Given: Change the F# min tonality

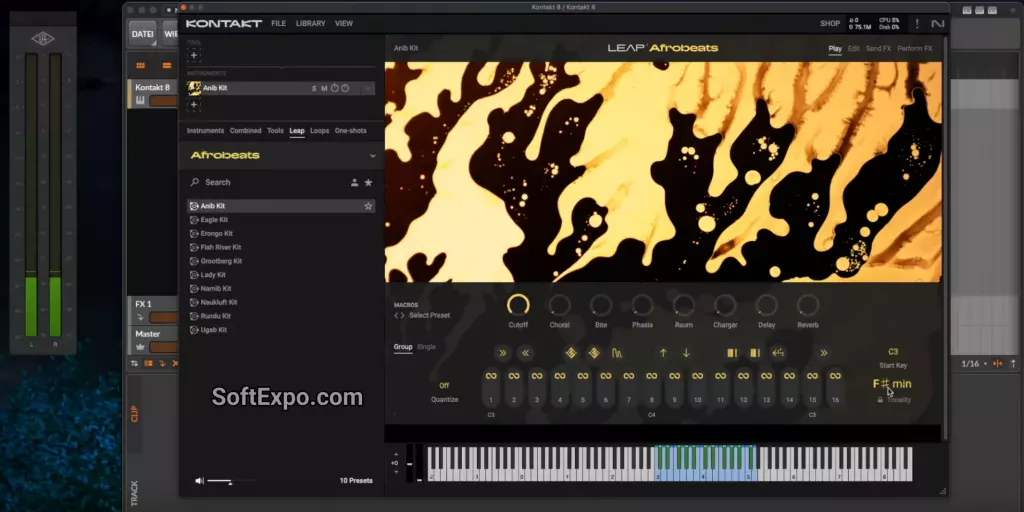Looking at the screenshot, I should coord(892,384).
